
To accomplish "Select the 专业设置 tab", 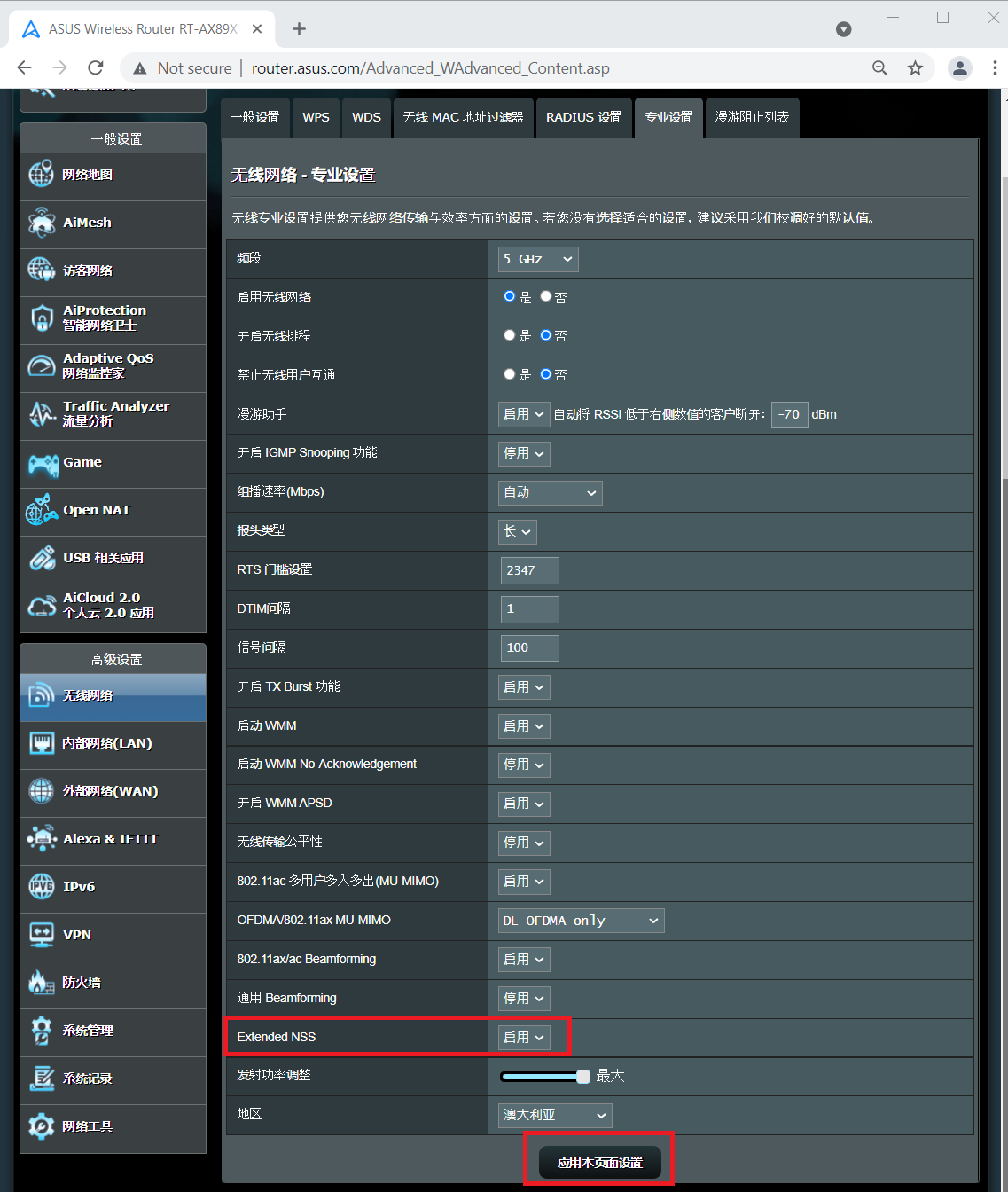I will (x=668, y=117).
